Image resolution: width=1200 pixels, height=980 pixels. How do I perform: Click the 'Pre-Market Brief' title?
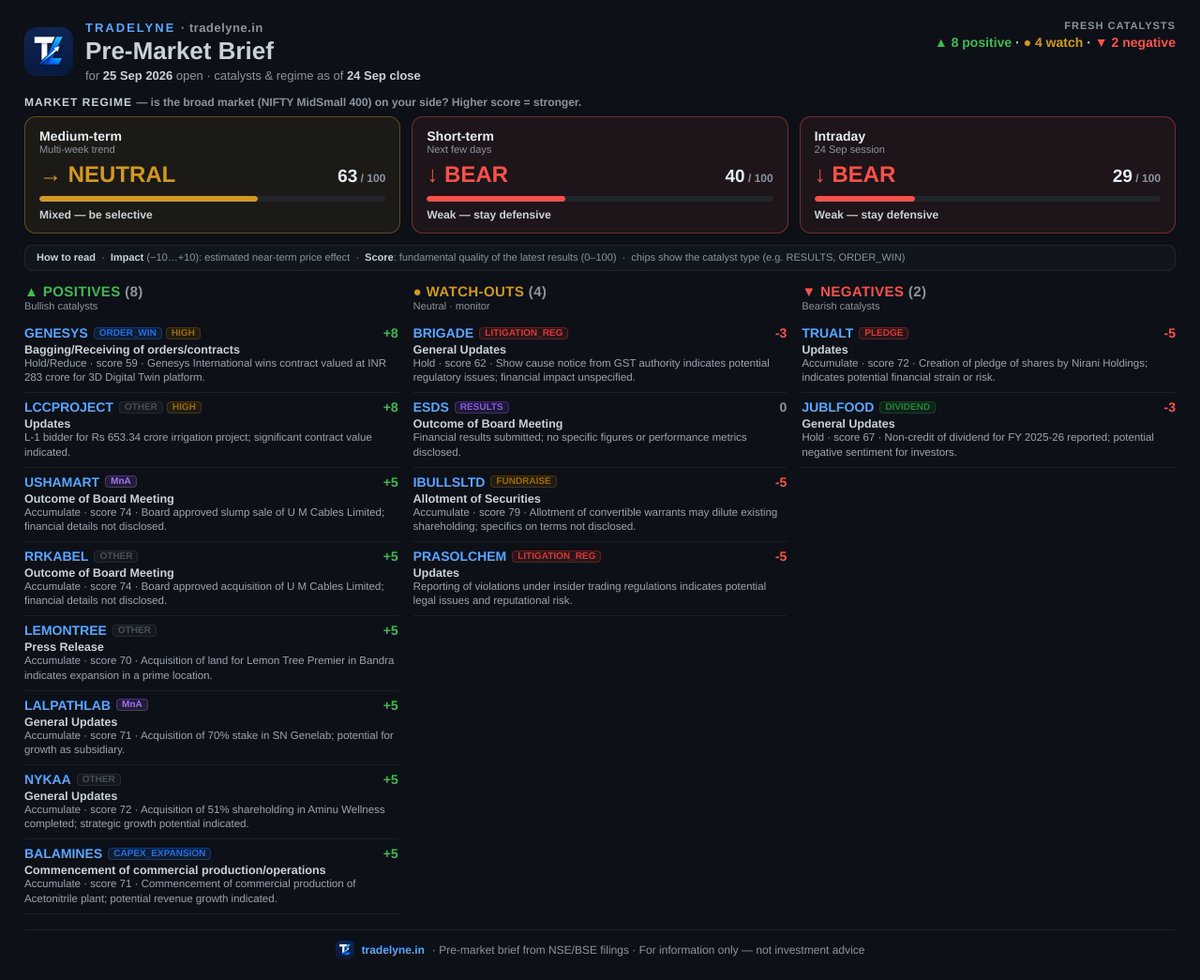click(179, 51)
